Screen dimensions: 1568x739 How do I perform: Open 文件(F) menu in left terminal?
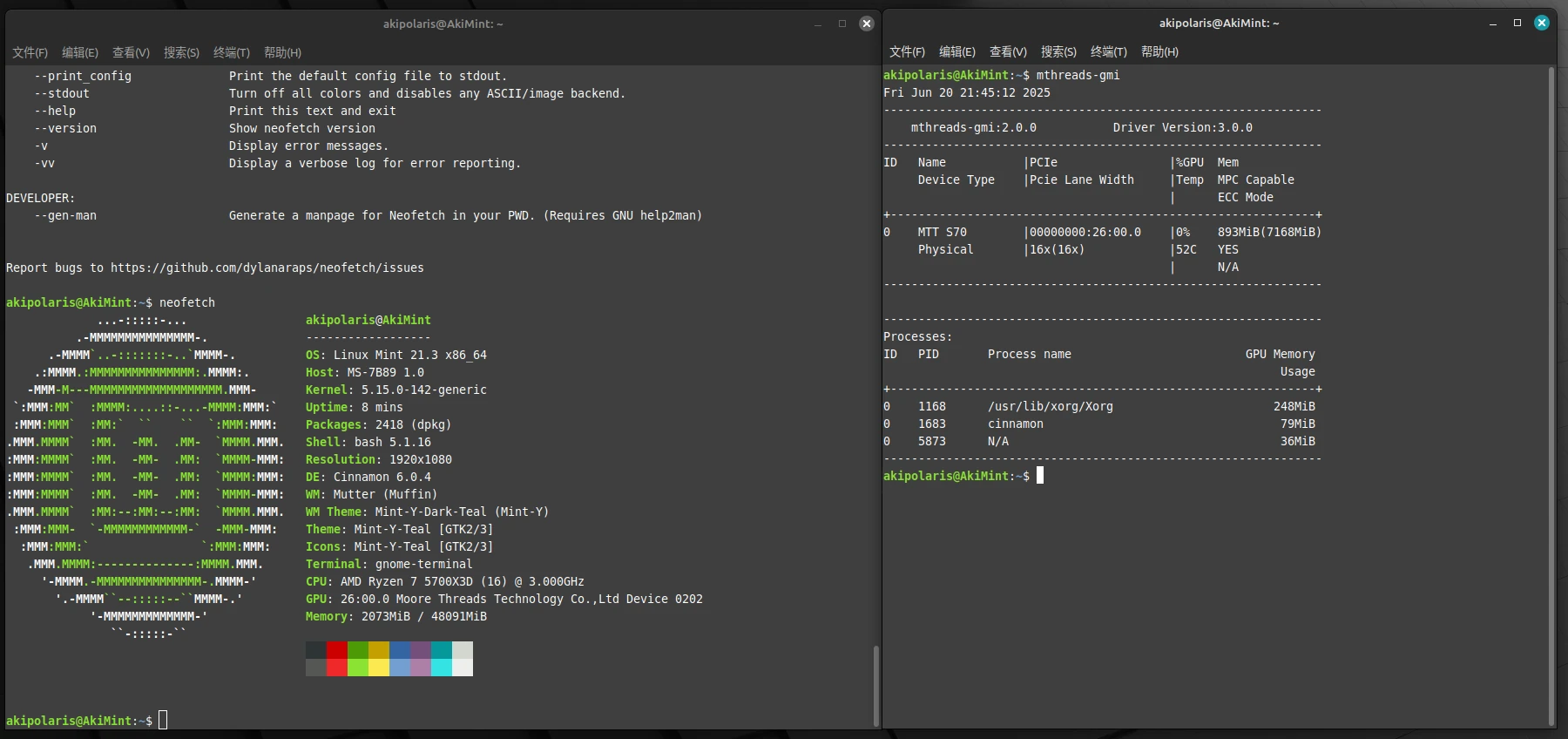[30, 52]
